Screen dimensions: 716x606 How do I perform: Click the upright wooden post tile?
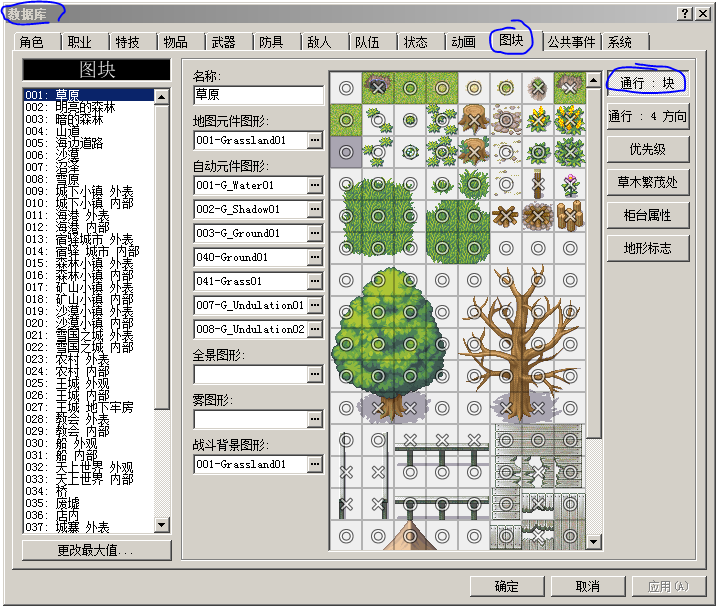[538, 184]
